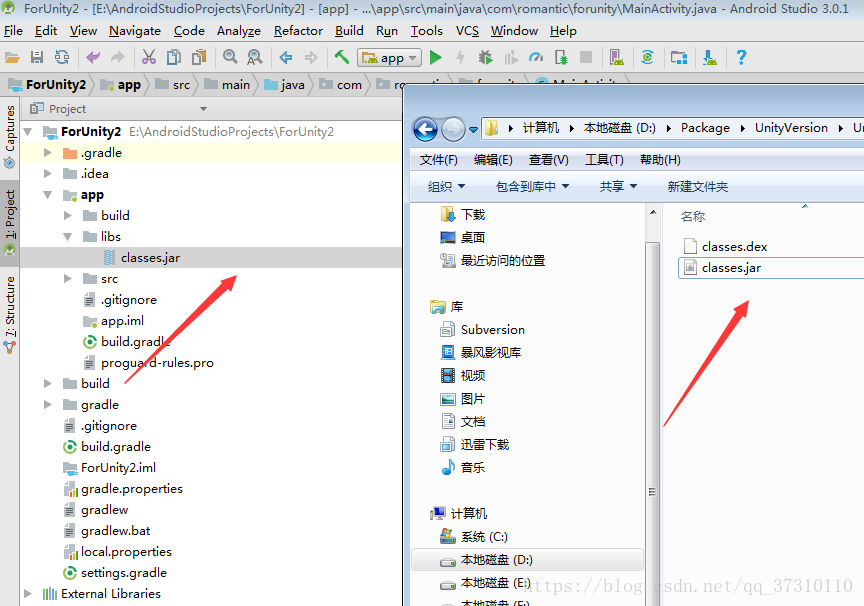Click the Debug app bug icon
This screenshot has height=606, width=864.
point(485,57)
